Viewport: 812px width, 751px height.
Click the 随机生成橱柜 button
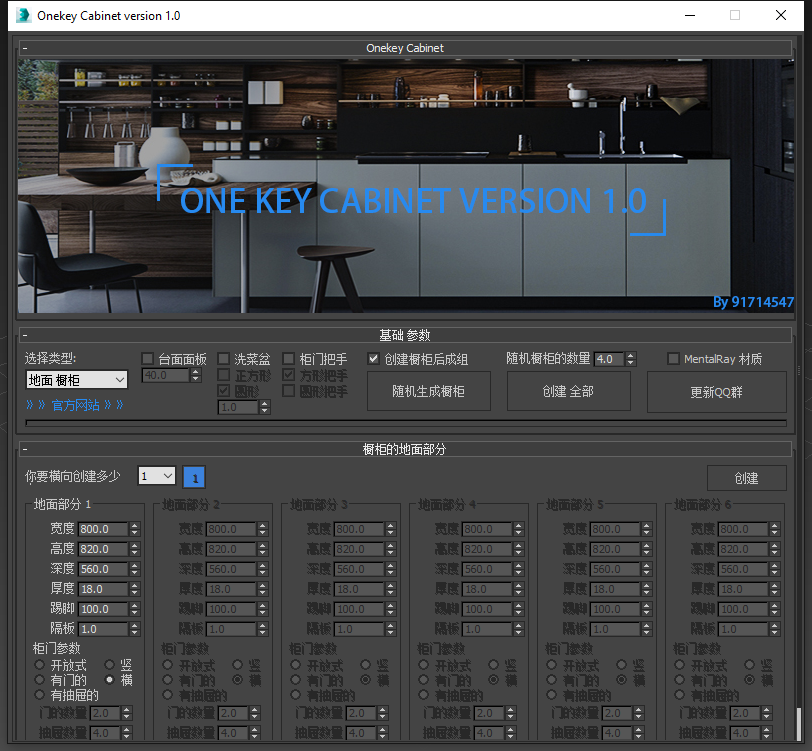coord(428,391)
